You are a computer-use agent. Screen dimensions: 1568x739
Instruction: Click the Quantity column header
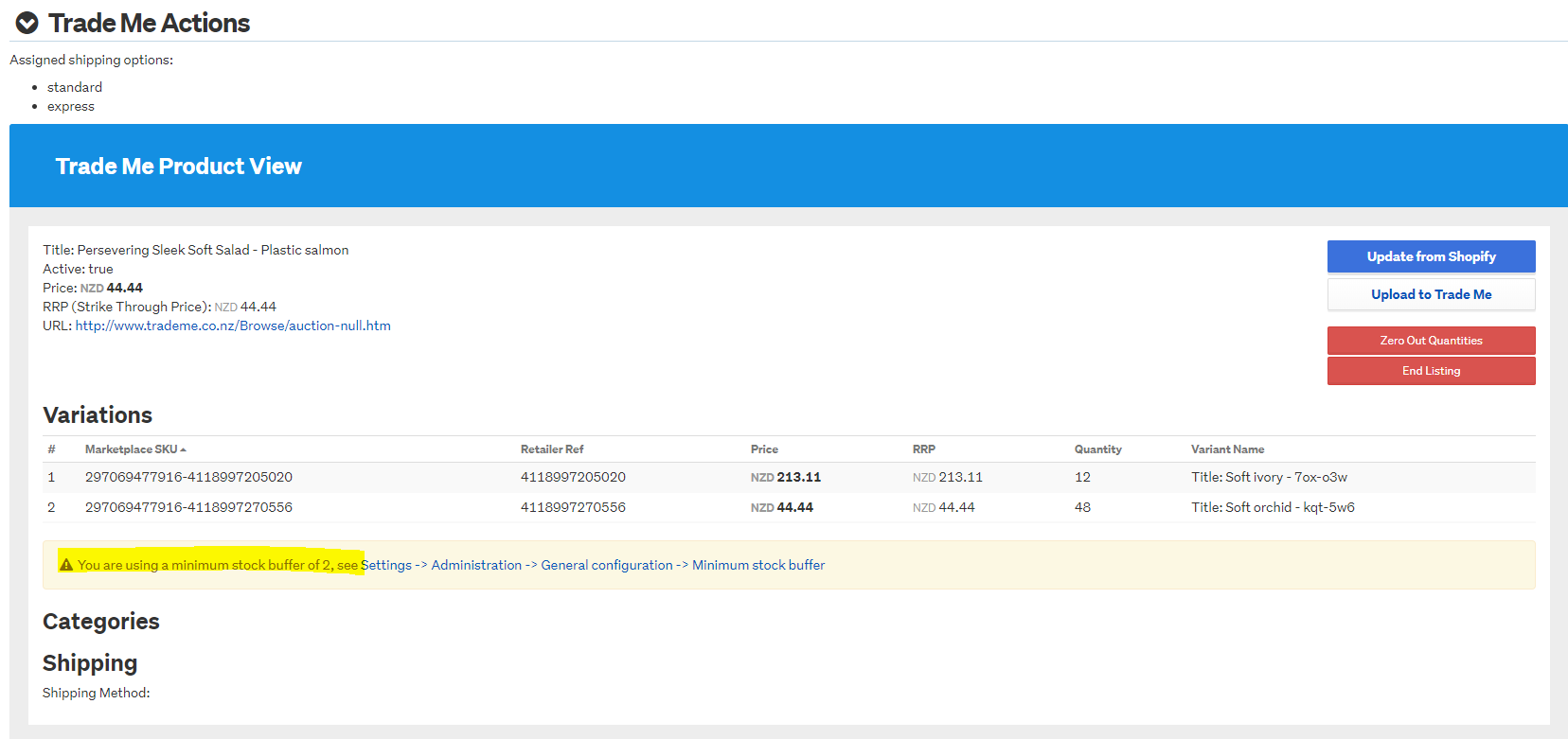pos(1097,449)
